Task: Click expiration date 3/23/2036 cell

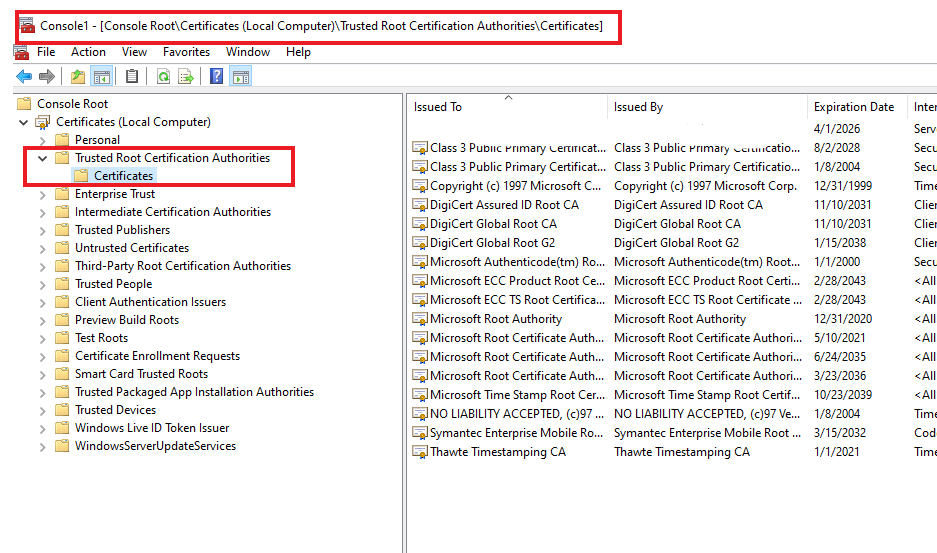Action: click(x=840, y=376)
